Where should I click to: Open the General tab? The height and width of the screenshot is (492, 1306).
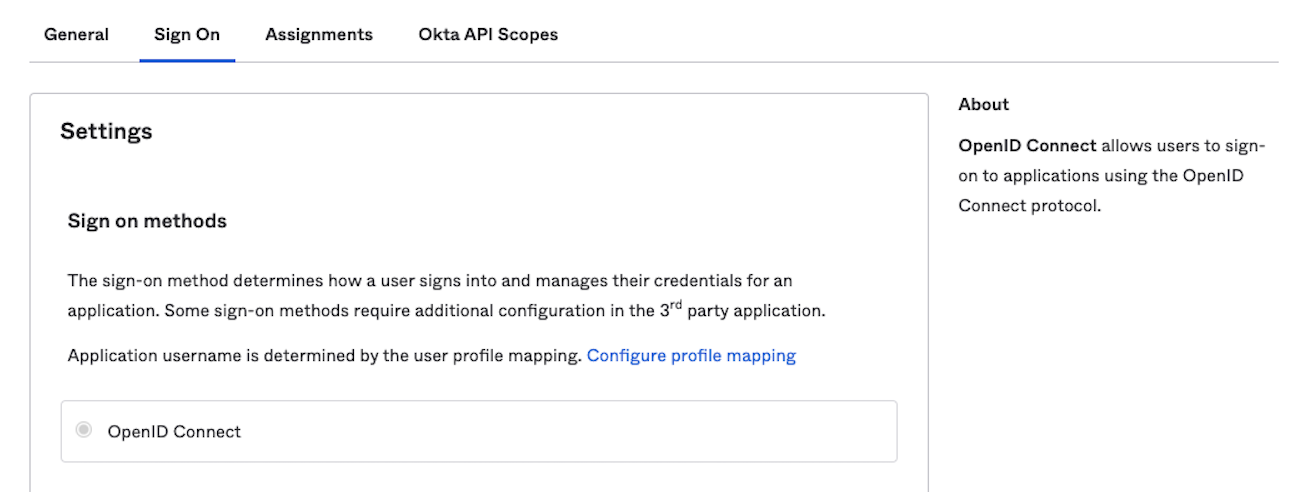coord(76,35)
